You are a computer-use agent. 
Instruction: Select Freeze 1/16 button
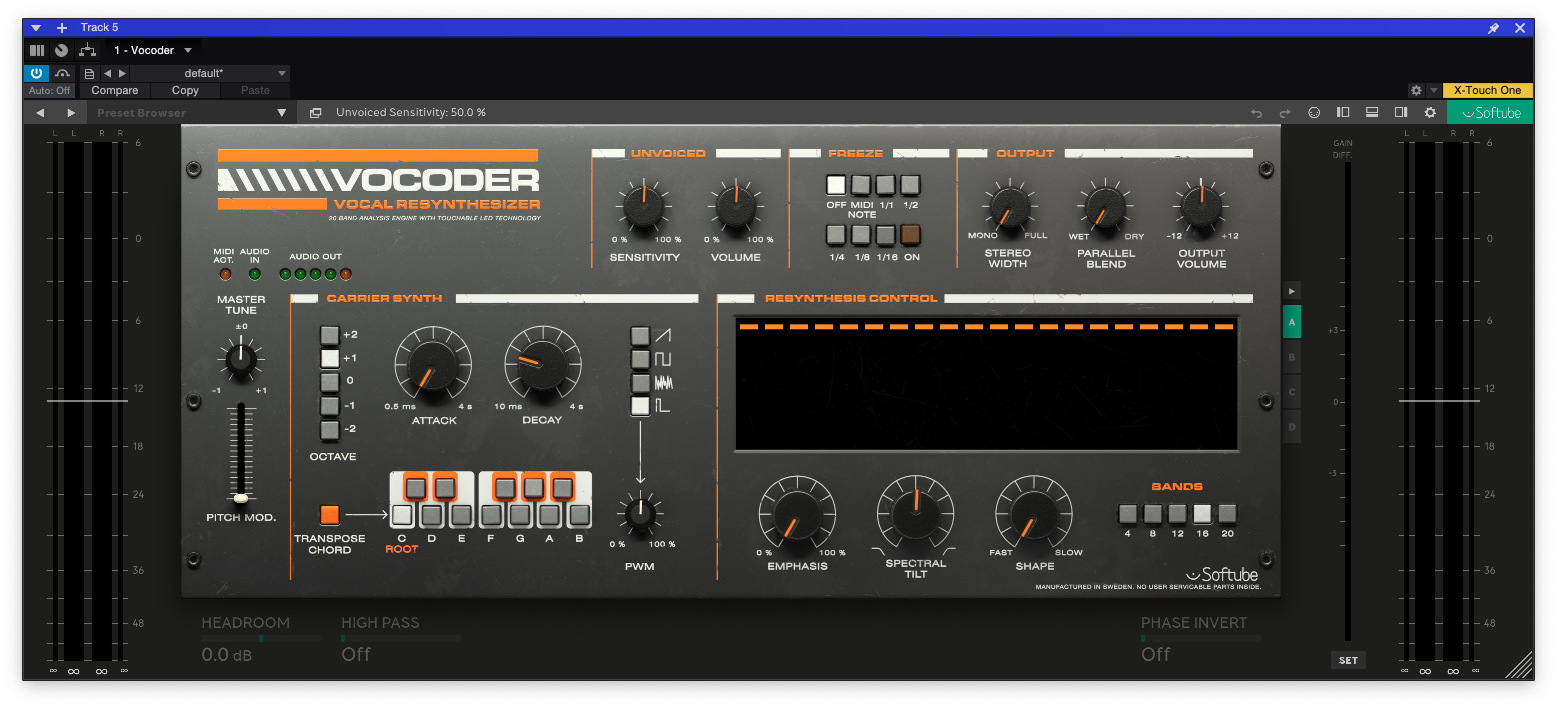pos(885,235)
